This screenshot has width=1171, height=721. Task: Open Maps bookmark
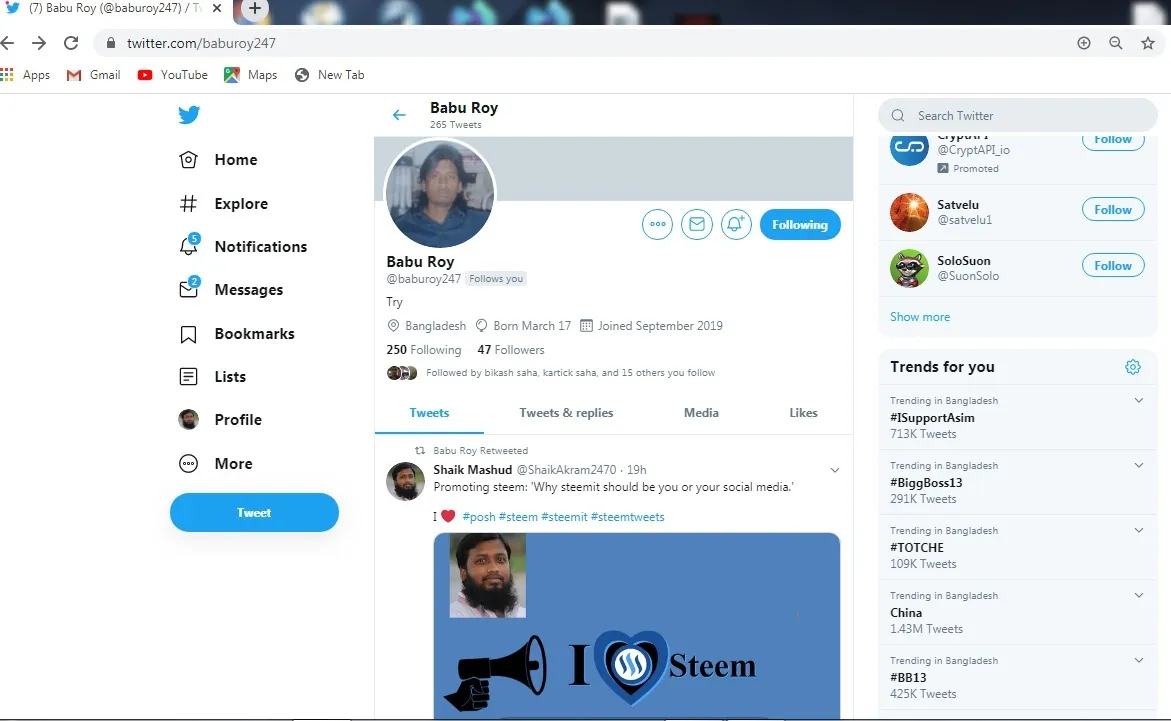251,75
